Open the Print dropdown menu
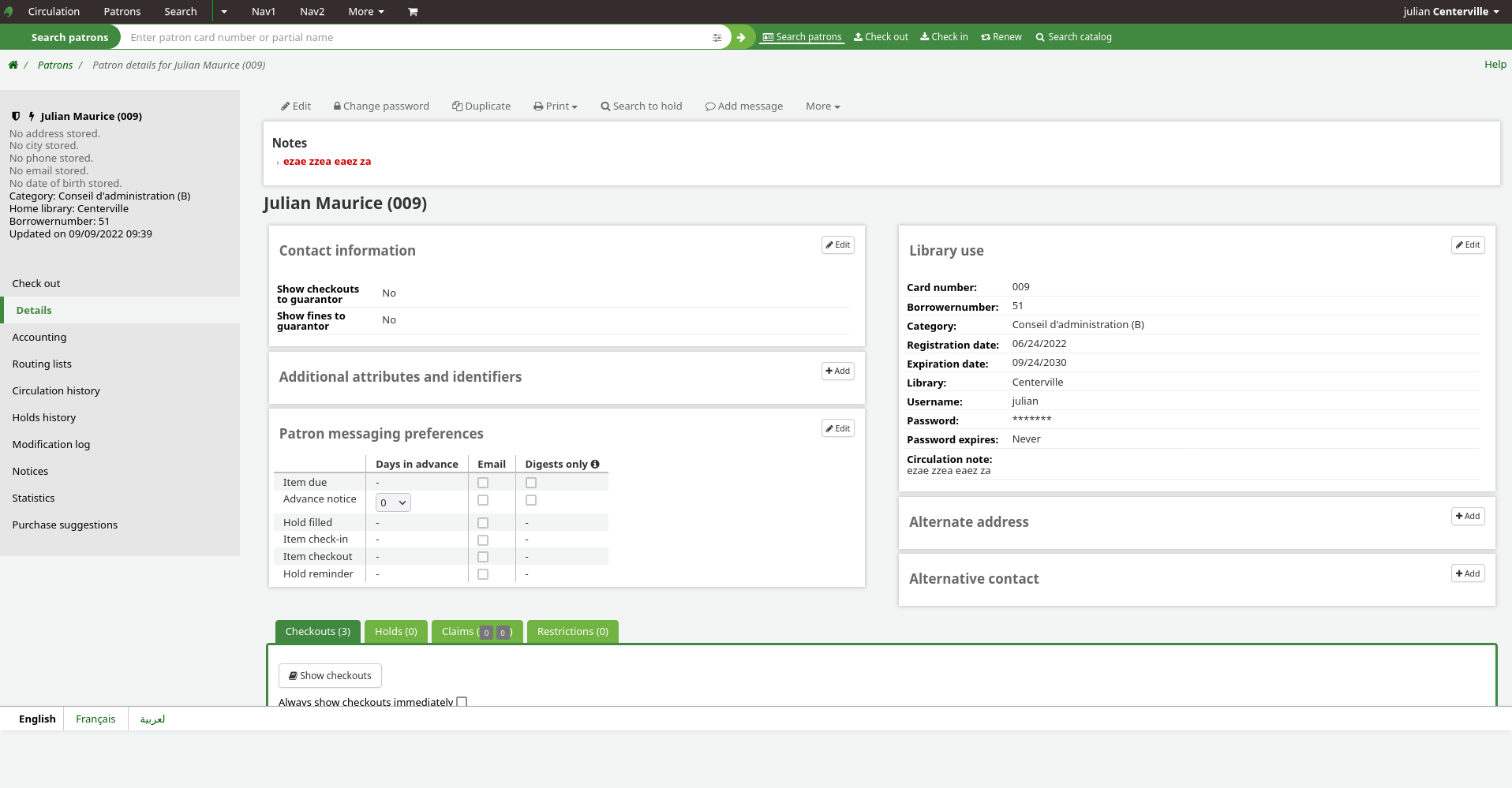Image resolution: width=1512 pixels, height=788 pixels. [556, 106]
